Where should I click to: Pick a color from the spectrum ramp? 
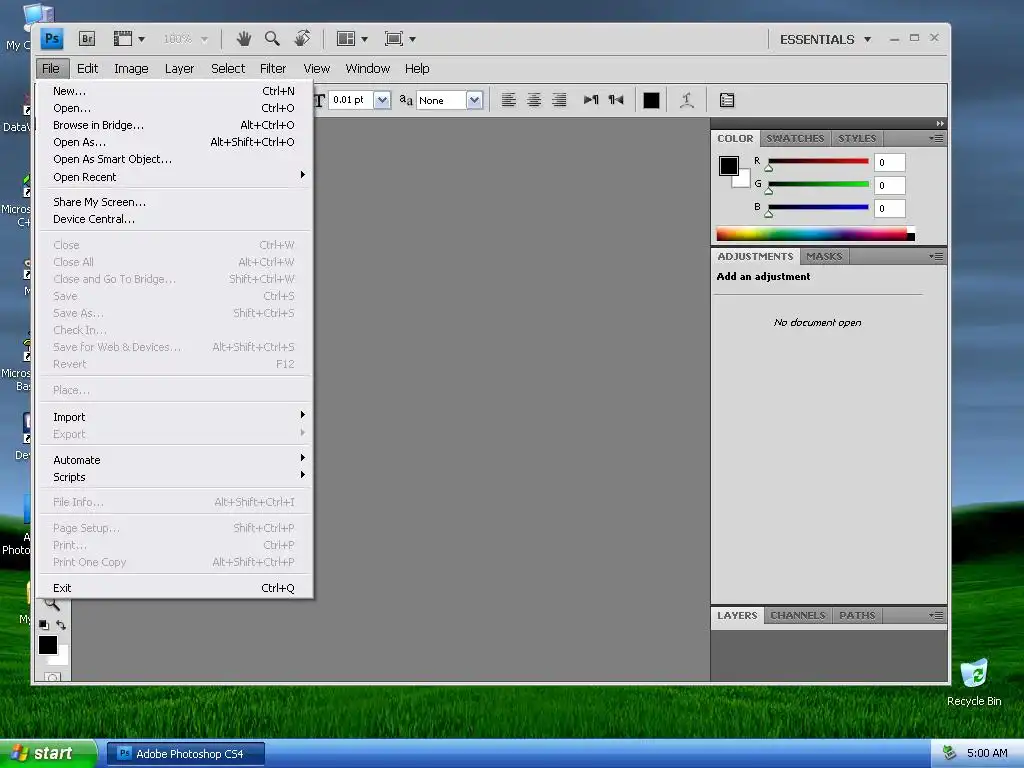click(815, 234)
